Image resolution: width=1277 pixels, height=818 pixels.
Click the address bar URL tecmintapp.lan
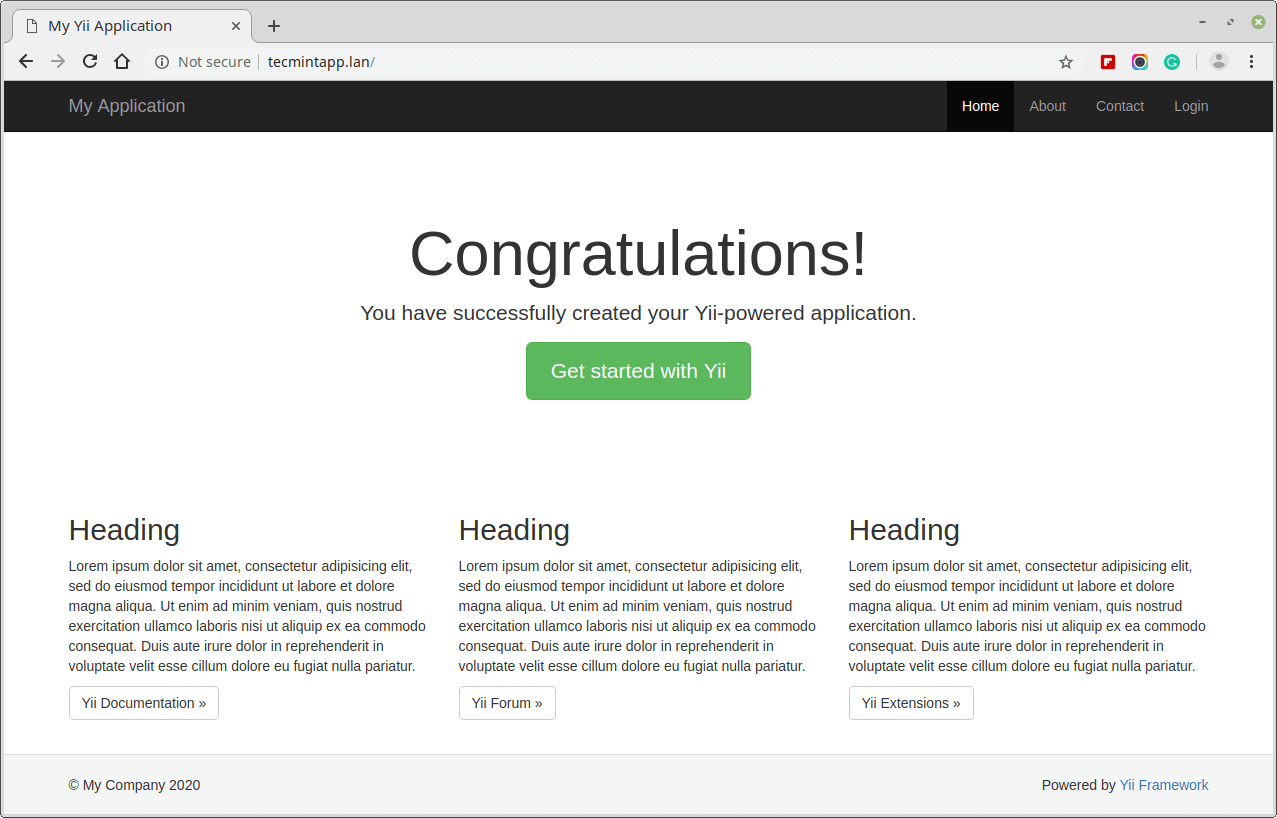click(x=321, y=62)
